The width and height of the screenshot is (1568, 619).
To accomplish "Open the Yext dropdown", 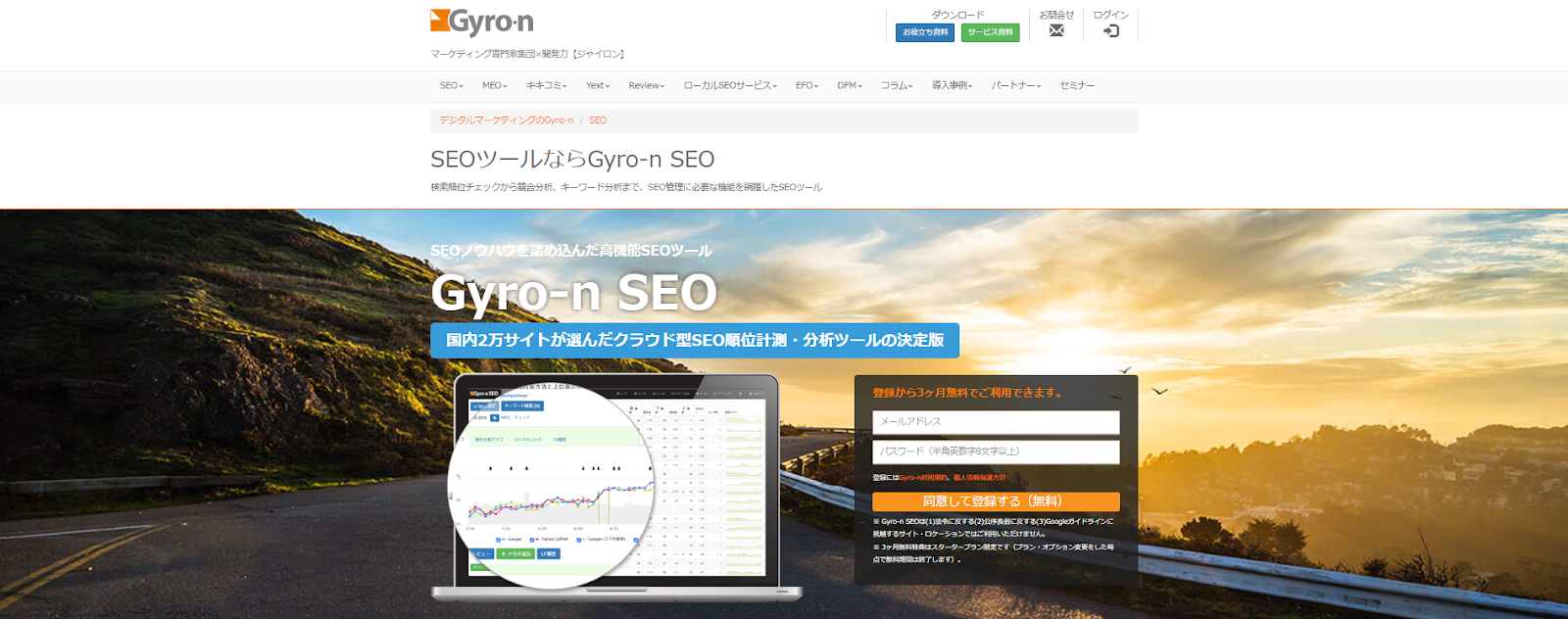I will click(597, 86).
